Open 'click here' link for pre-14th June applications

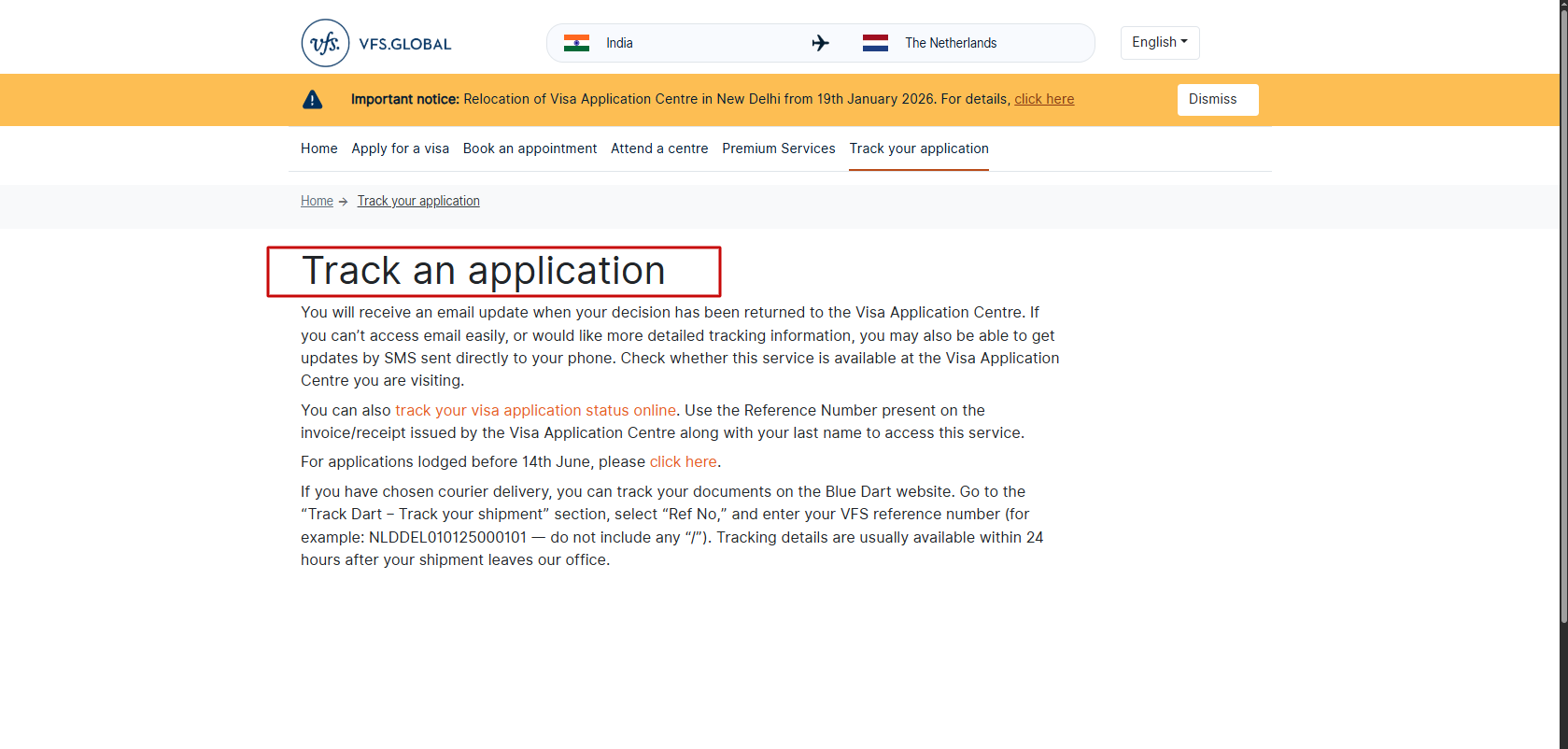click(684, 461)
